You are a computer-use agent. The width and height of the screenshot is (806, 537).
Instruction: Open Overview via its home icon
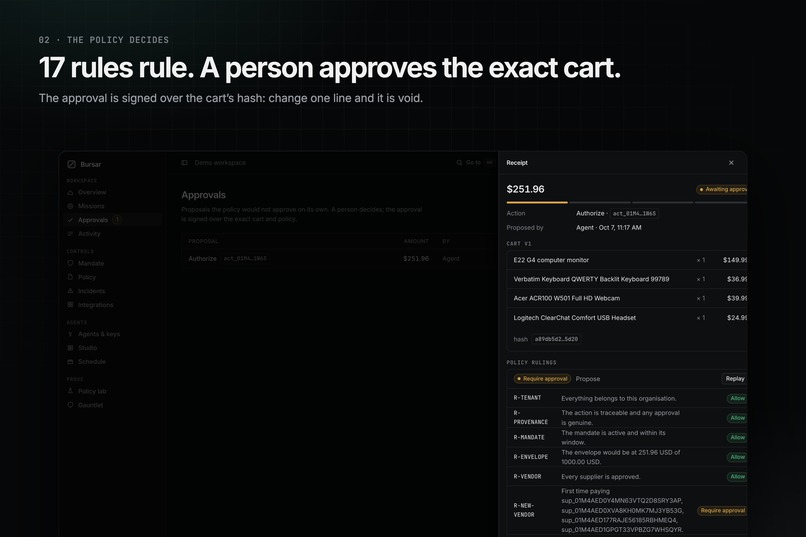click(x=70, y=192)
